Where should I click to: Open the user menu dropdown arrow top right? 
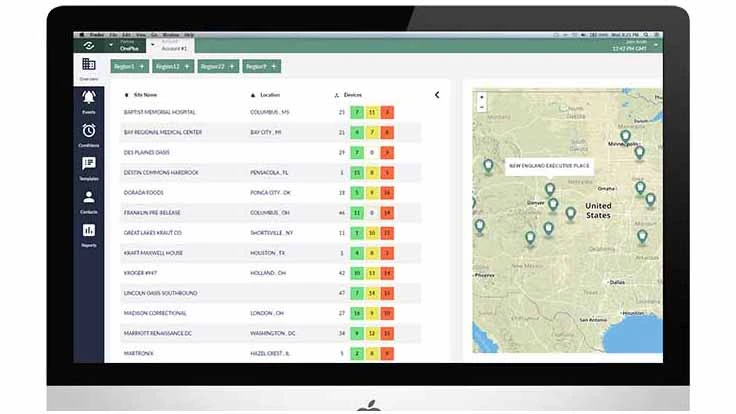coord(656,45)
